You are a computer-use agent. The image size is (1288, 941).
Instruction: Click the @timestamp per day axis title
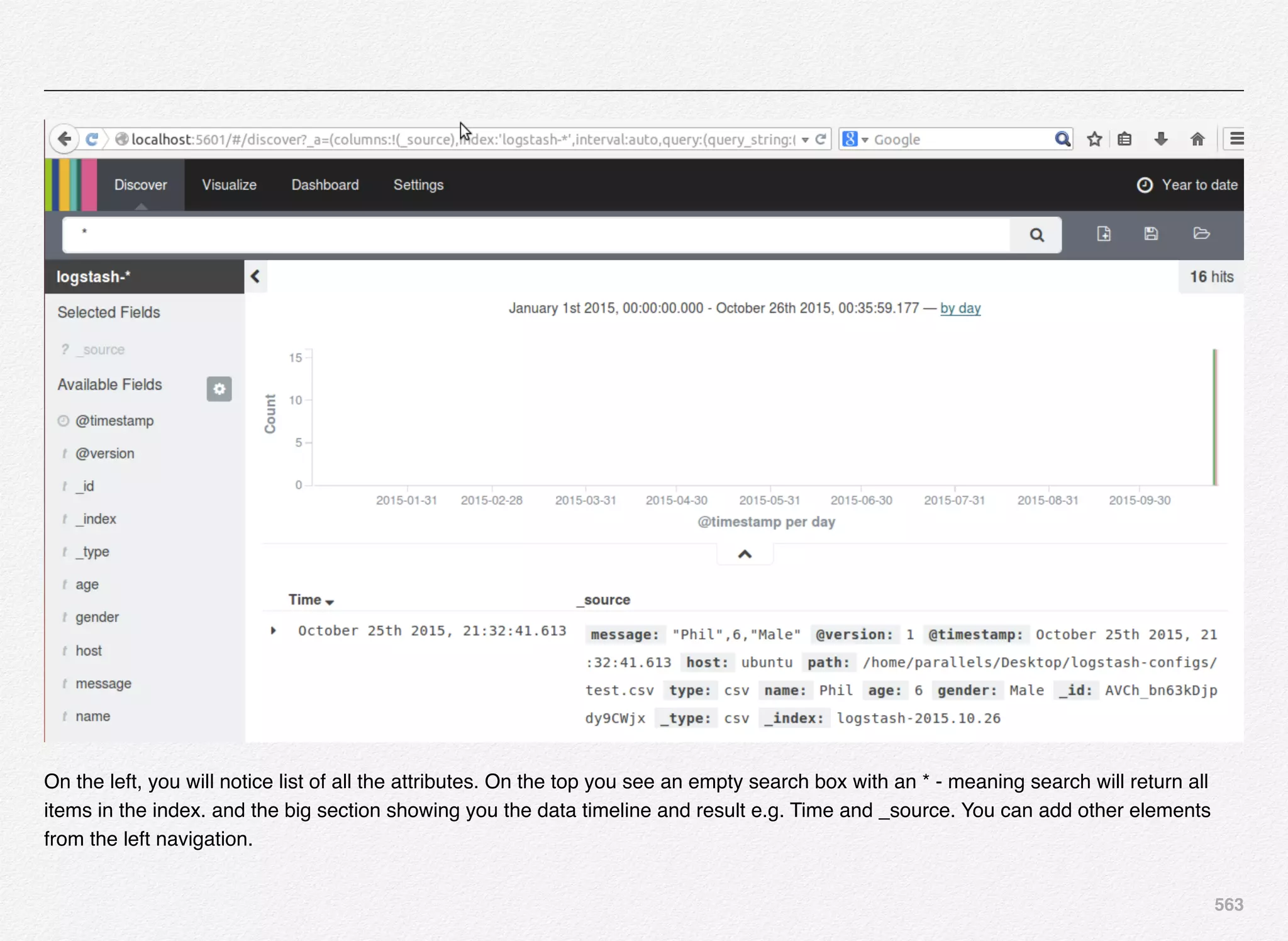click(766, 521)
